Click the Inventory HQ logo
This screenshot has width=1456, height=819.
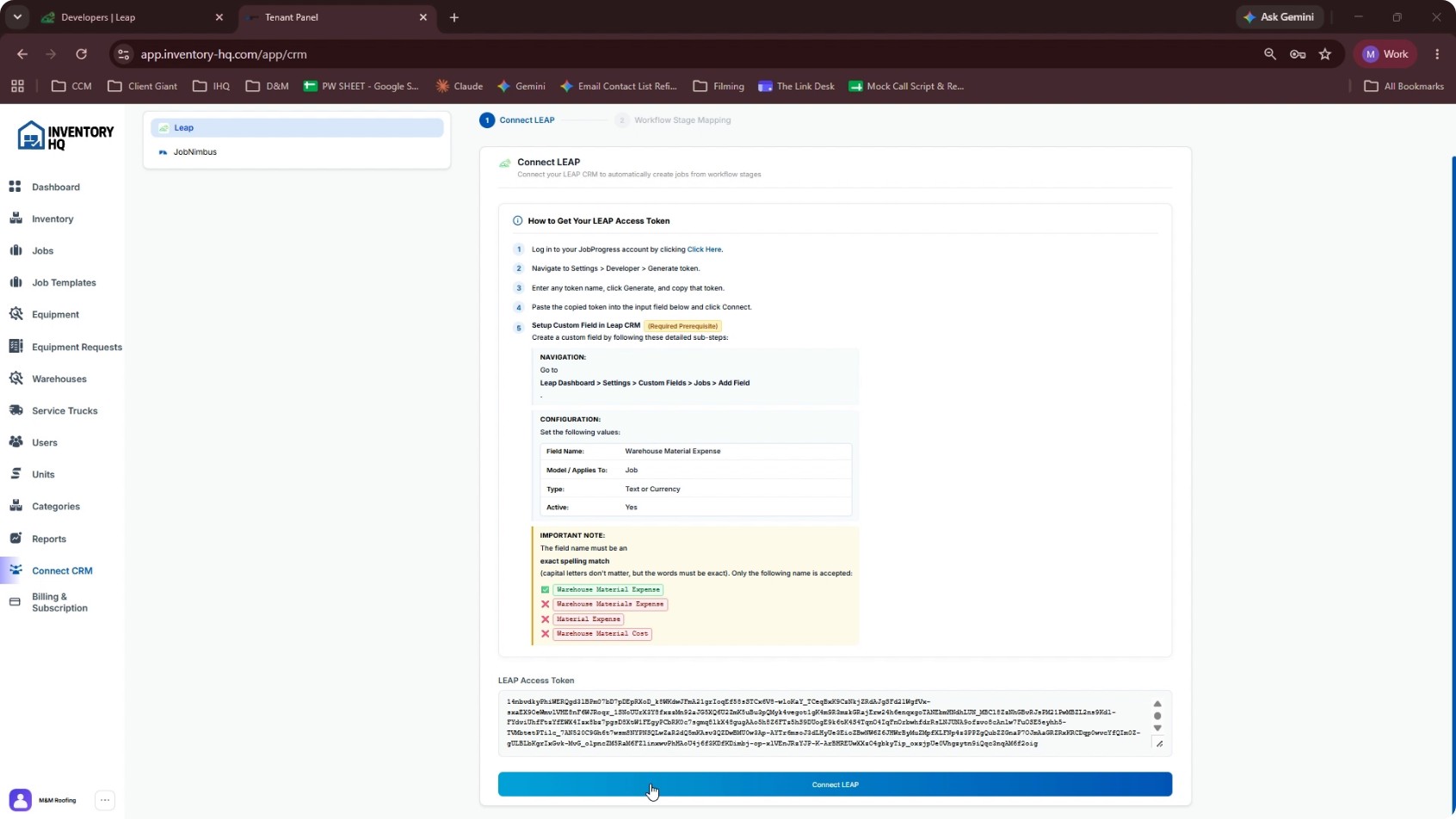(x=65, y=136)
